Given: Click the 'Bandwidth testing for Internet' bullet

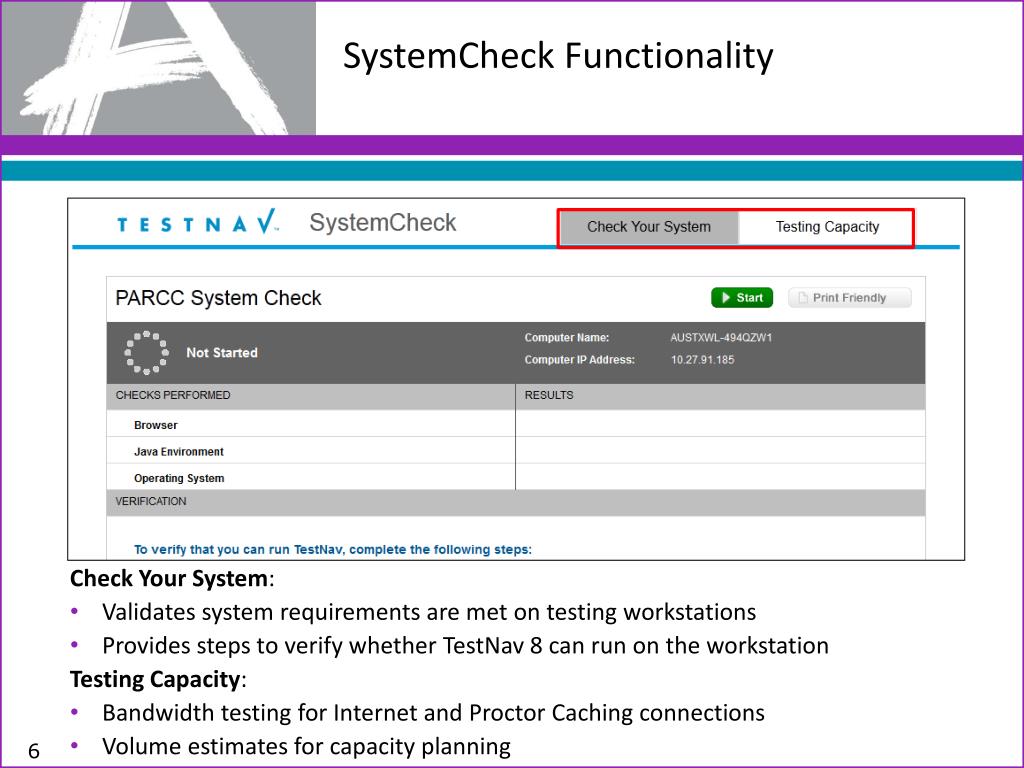Looking at the screenshot, I should coord(433,713).
